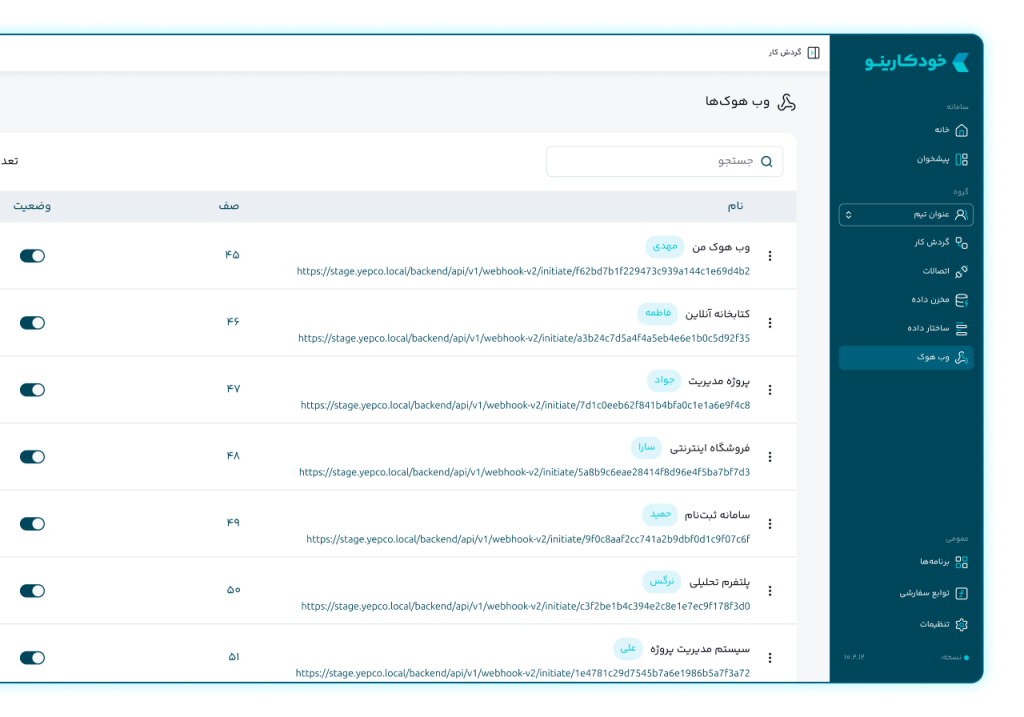Click the ساختار داده structure icon

click(961, 329)
